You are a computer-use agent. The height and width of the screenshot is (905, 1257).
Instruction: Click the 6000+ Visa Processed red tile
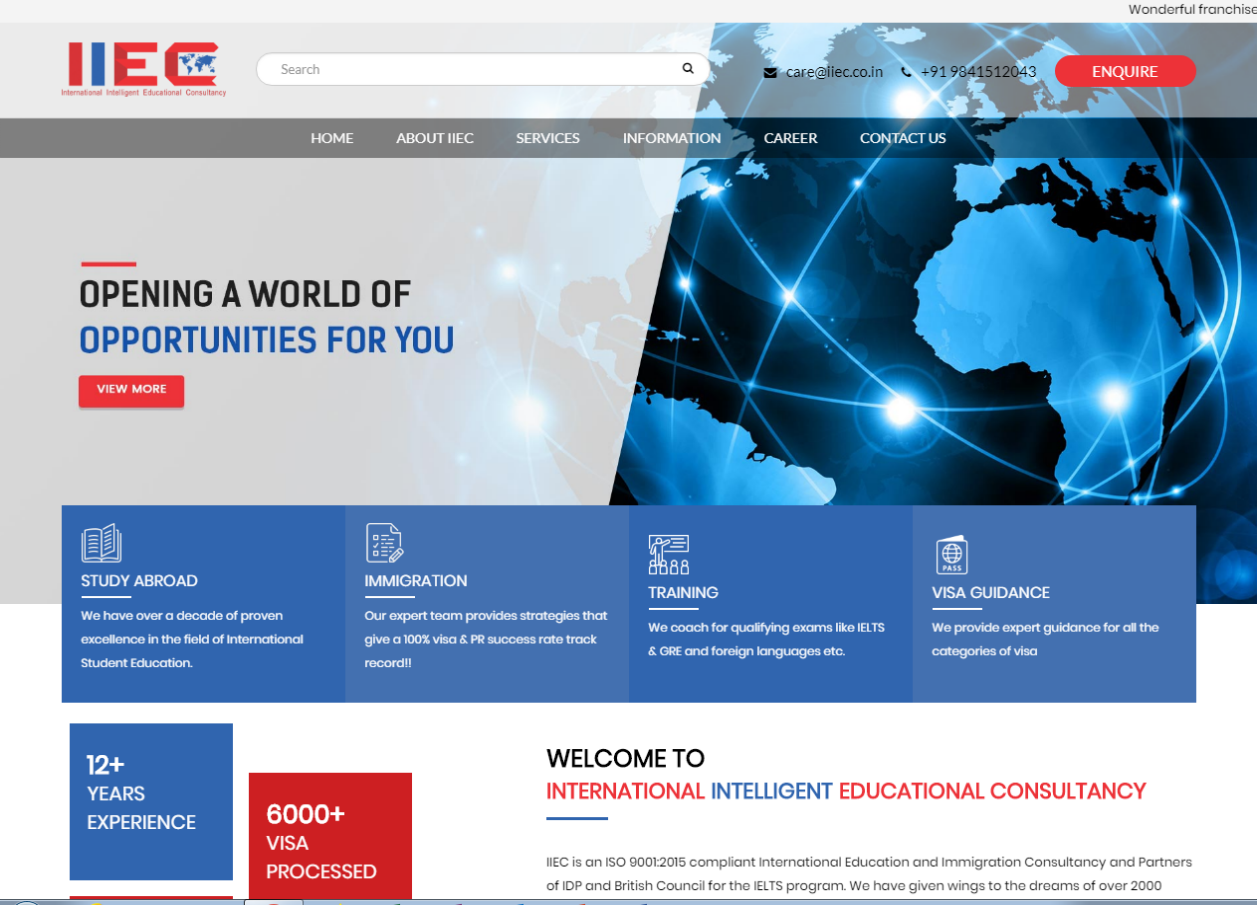[x=330, y=835]
